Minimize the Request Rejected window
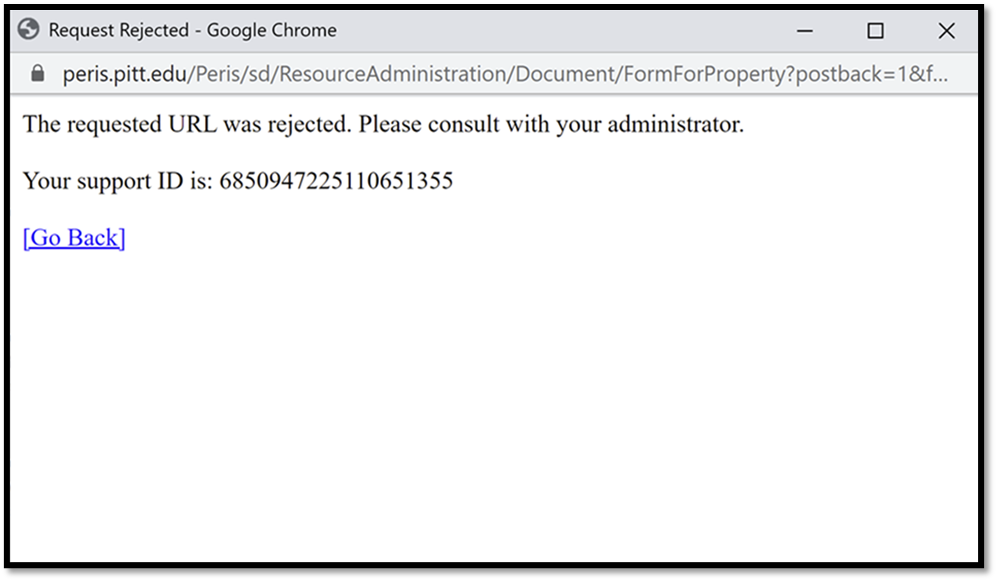Image resolution: width=997 pixels, height=581 pixels. click(x=804, y=31)
